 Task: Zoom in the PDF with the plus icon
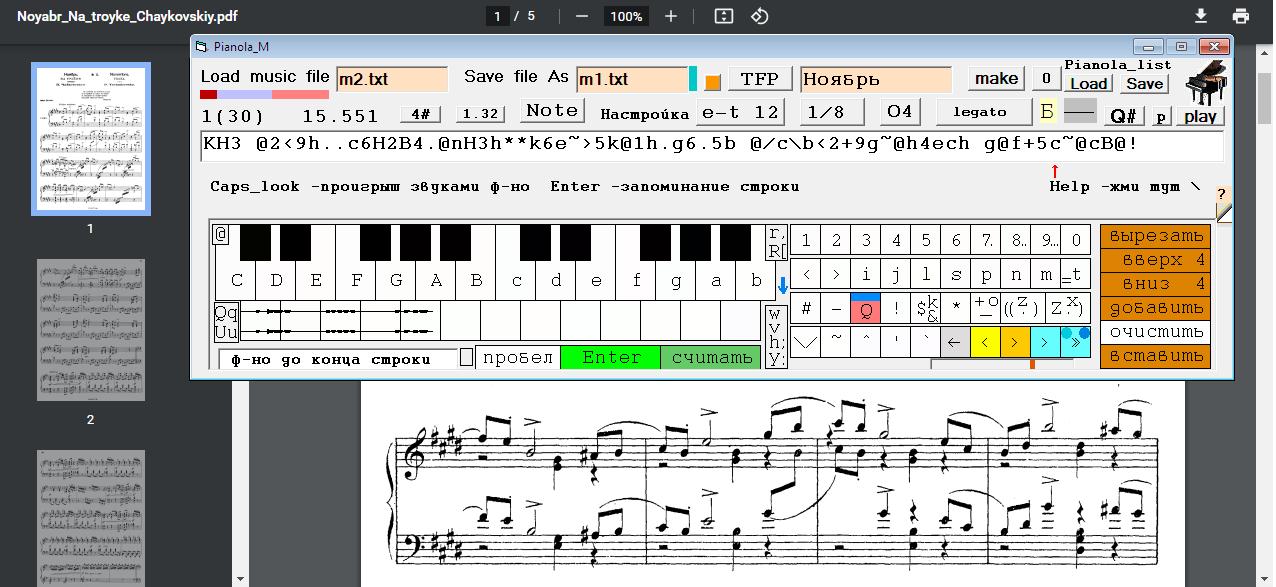671,16
